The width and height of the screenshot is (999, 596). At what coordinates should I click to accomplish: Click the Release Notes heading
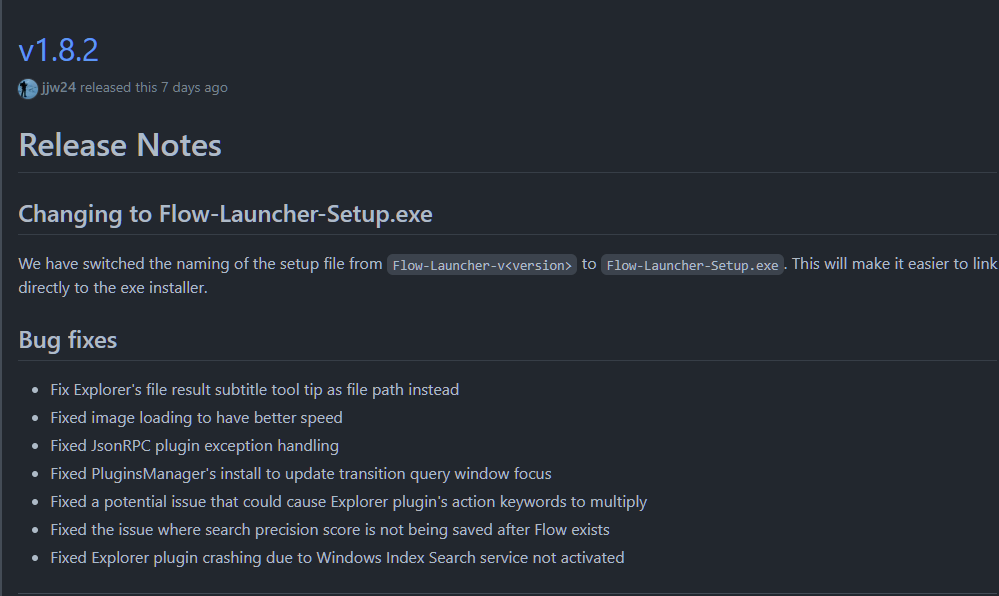coord(120,145)
